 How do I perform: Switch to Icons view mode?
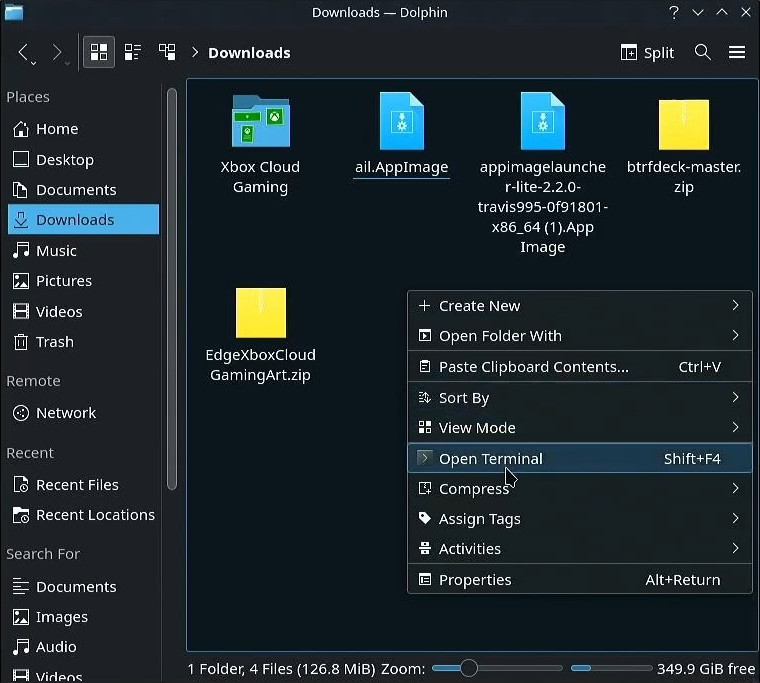point(99,52)
